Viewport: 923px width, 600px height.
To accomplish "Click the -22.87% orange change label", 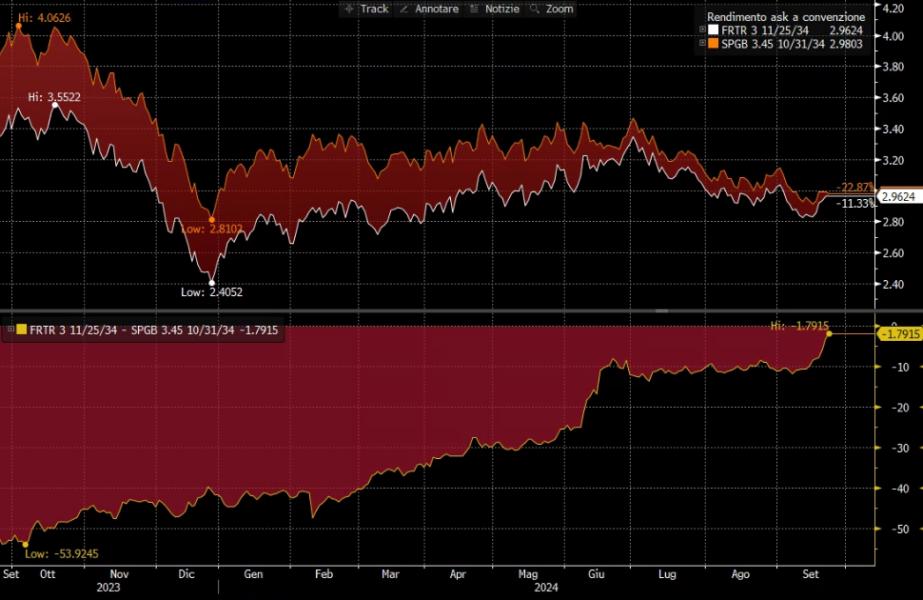I will 855,187.
